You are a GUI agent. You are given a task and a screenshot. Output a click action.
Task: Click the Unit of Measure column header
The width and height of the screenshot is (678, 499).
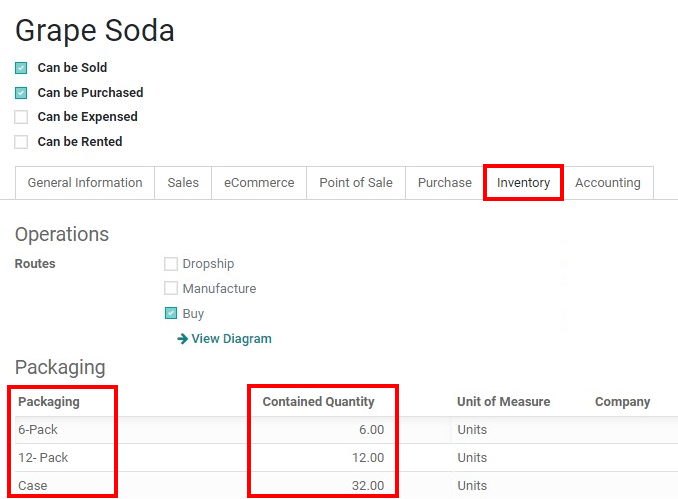503,402
